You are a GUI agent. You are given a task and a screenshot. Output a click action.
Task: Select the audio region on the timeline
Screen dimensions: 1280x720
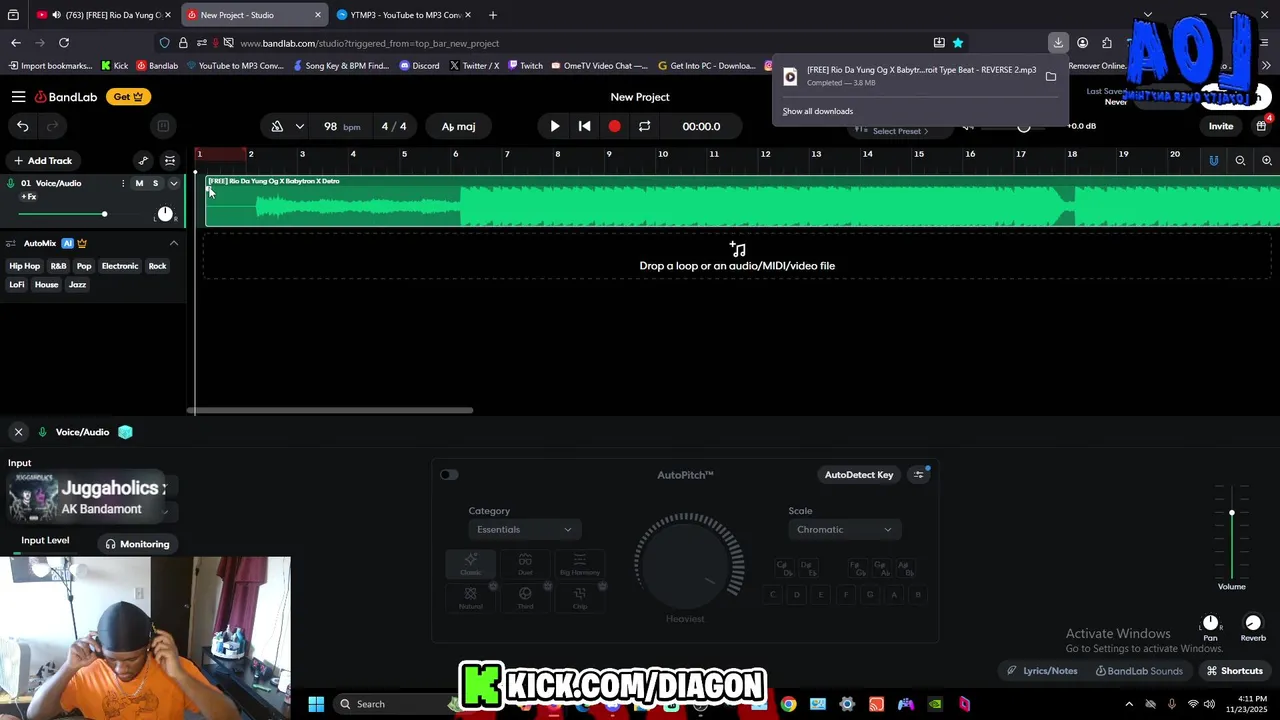(x=742, y=201)
